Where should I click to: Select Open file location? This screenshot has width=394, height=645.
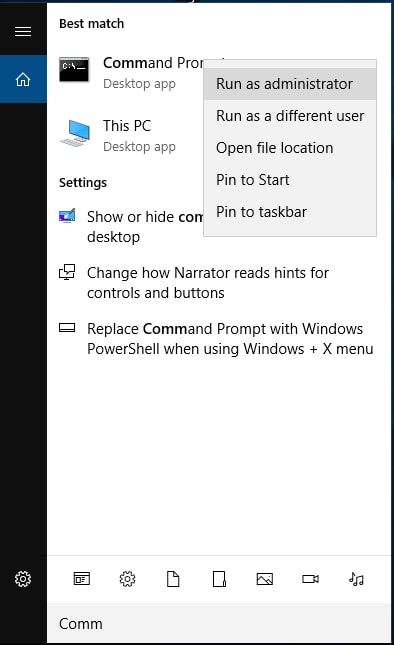click(x=290, y=148)
